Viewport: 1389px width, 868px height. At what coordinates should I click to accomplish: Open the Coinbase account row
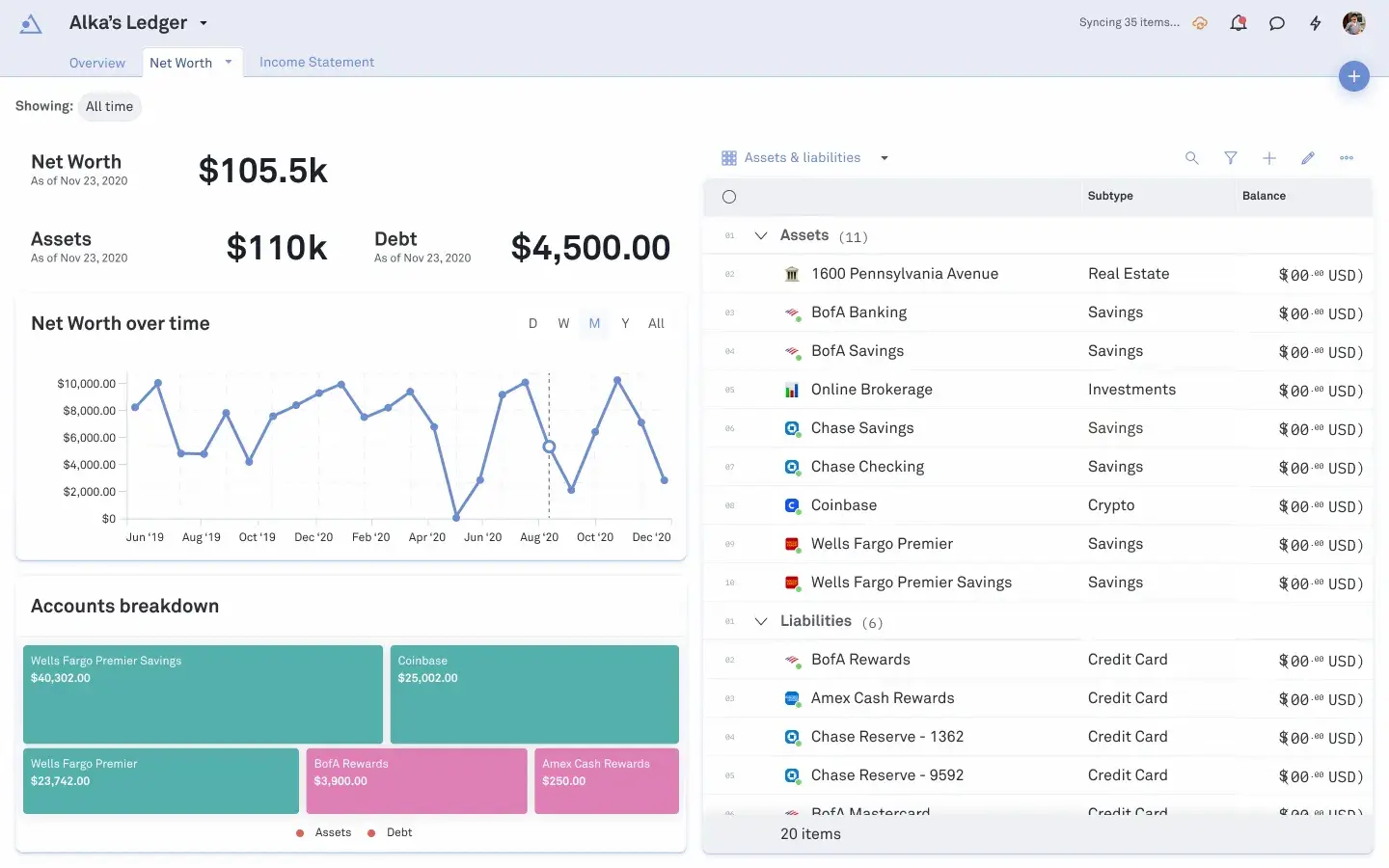point(844,505)
